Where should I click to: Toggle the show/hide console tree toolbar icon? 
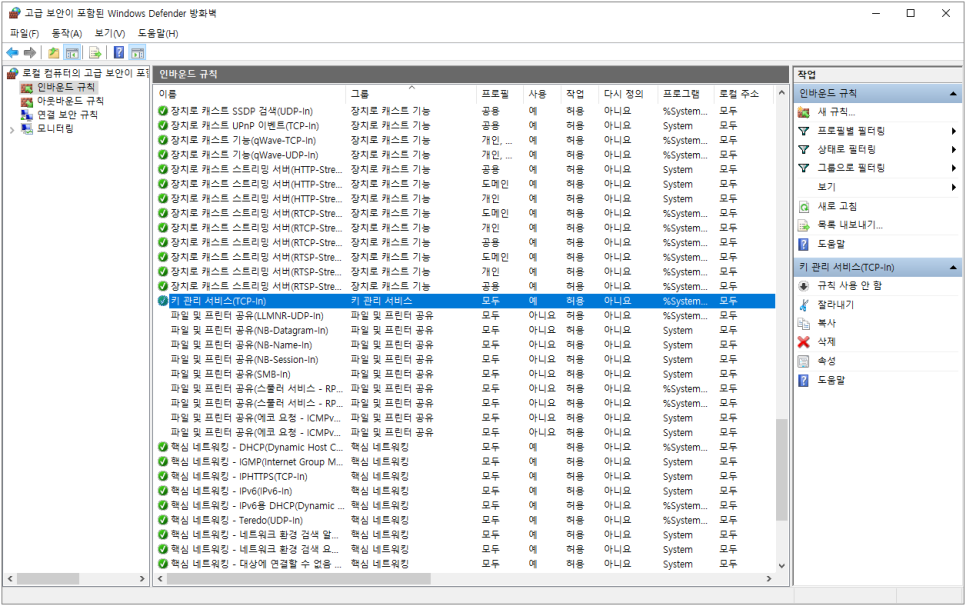pyautogui.click(x=72, y=53)
